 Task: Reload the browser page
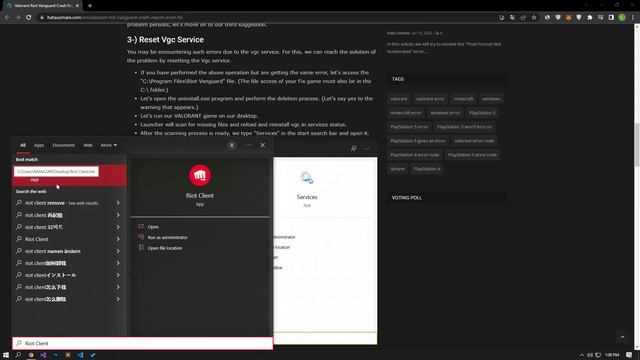pyautogui.click(x=29, y=18)
